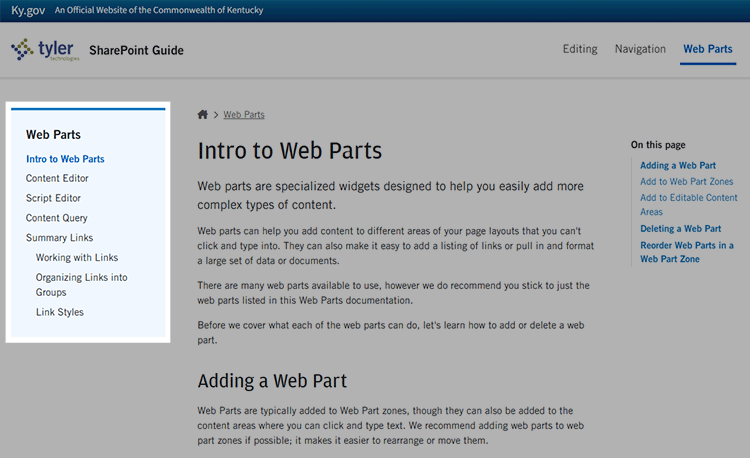Open the Ky.gov link in top banner
This screenshot has width=750, height=458.
coord(28,11)
